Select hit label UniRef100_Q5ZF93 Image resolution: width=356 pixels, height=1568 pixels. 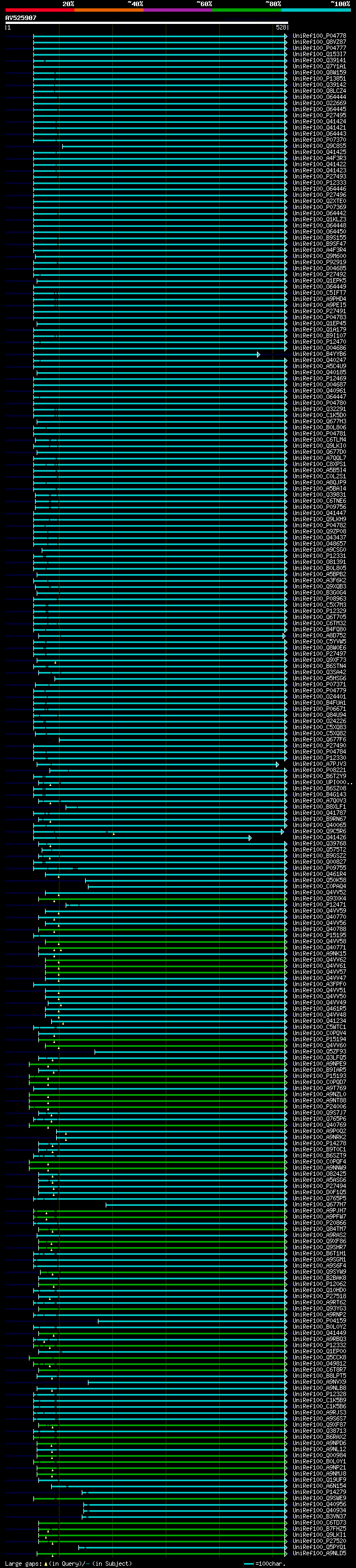(x=319, y=1051)
